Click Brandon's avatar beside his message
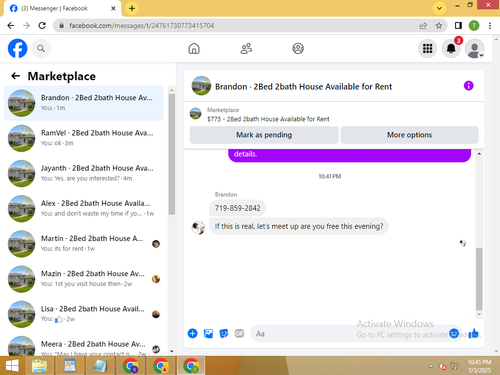The width and height of the screenshot is (500, 375). coord(198,228)
